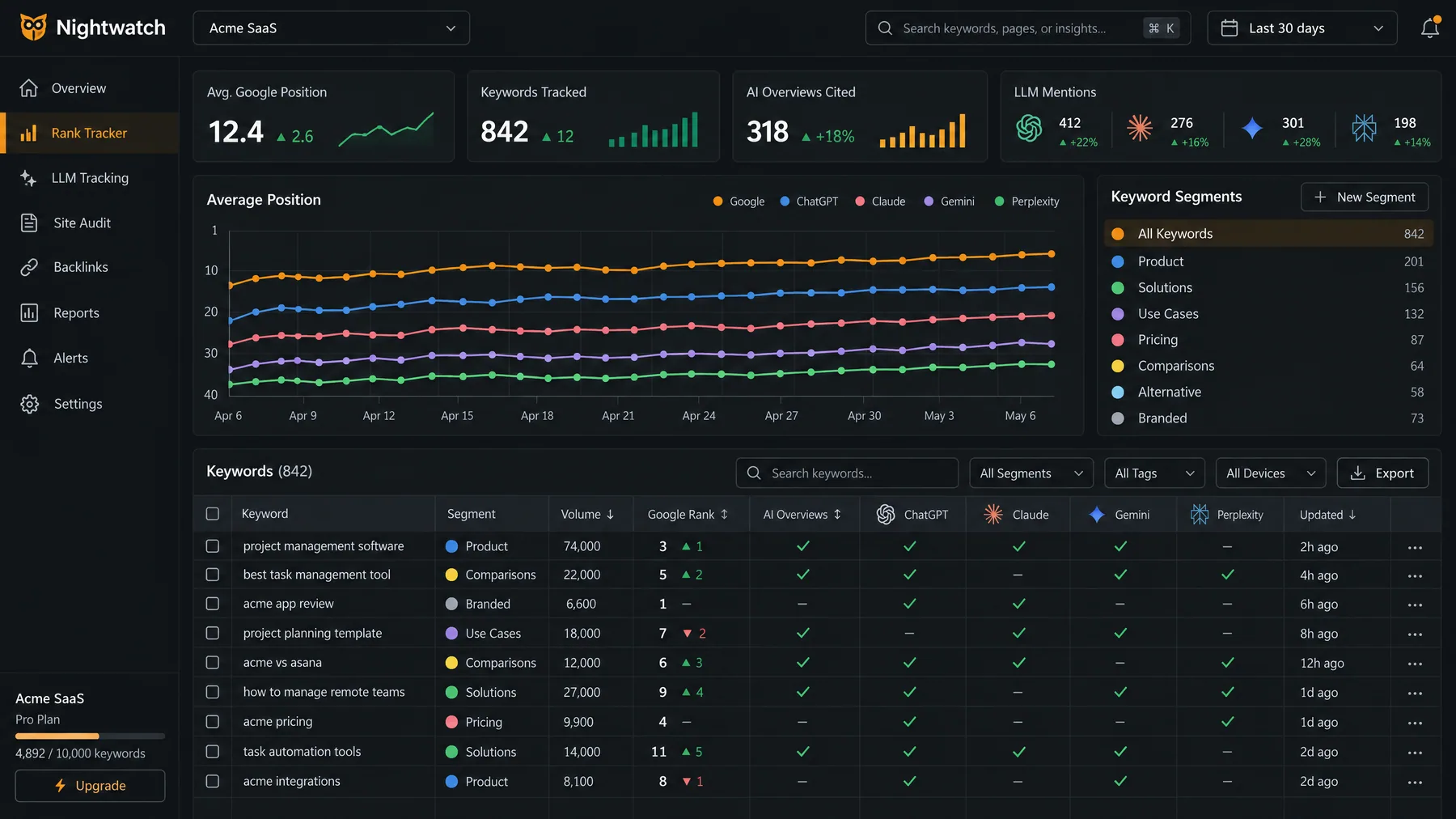Click the Backlinks chain icon
This screenshot has height=819, width=1456.
(29, 267)
